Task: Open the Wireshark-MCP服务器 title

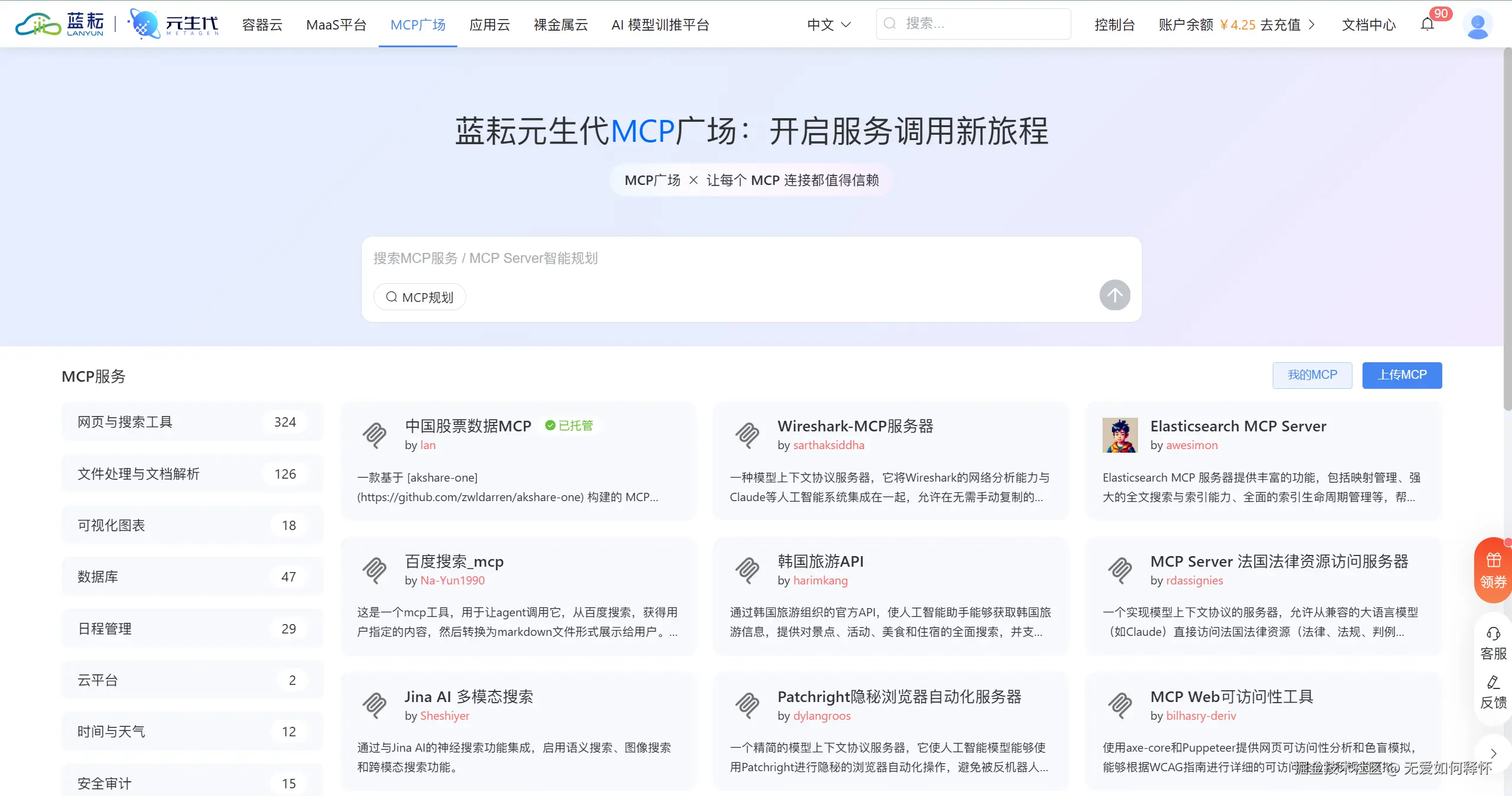Action: click(x=855, y=425)
